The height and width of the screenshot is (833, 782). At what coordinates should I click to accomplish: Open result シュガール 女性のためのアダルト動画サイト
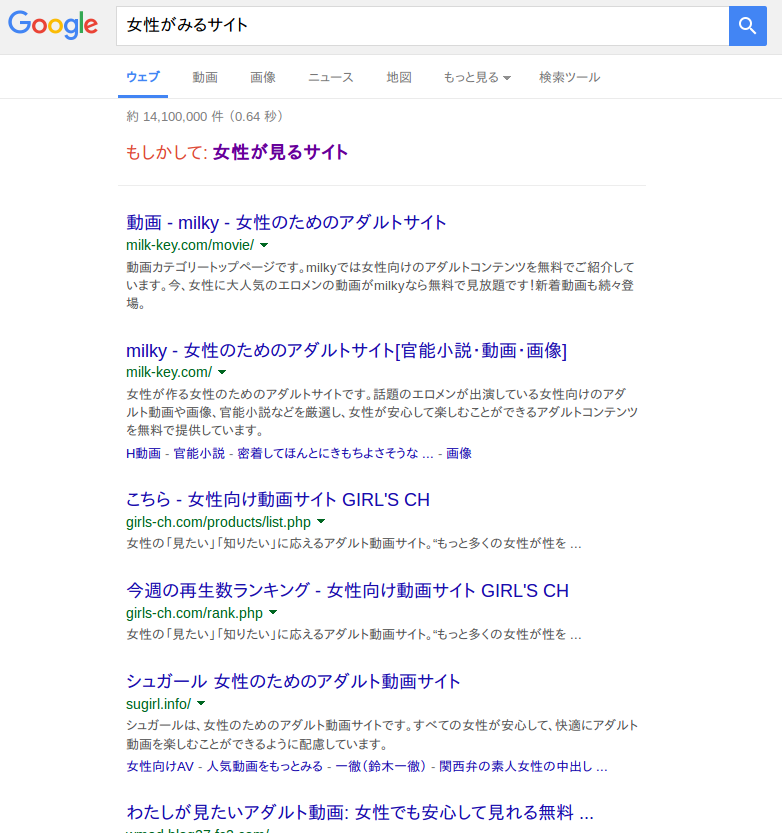(293, 682)
